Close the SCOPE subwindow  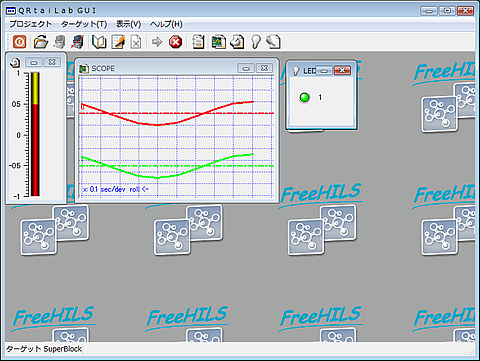(x=264, y=68)
